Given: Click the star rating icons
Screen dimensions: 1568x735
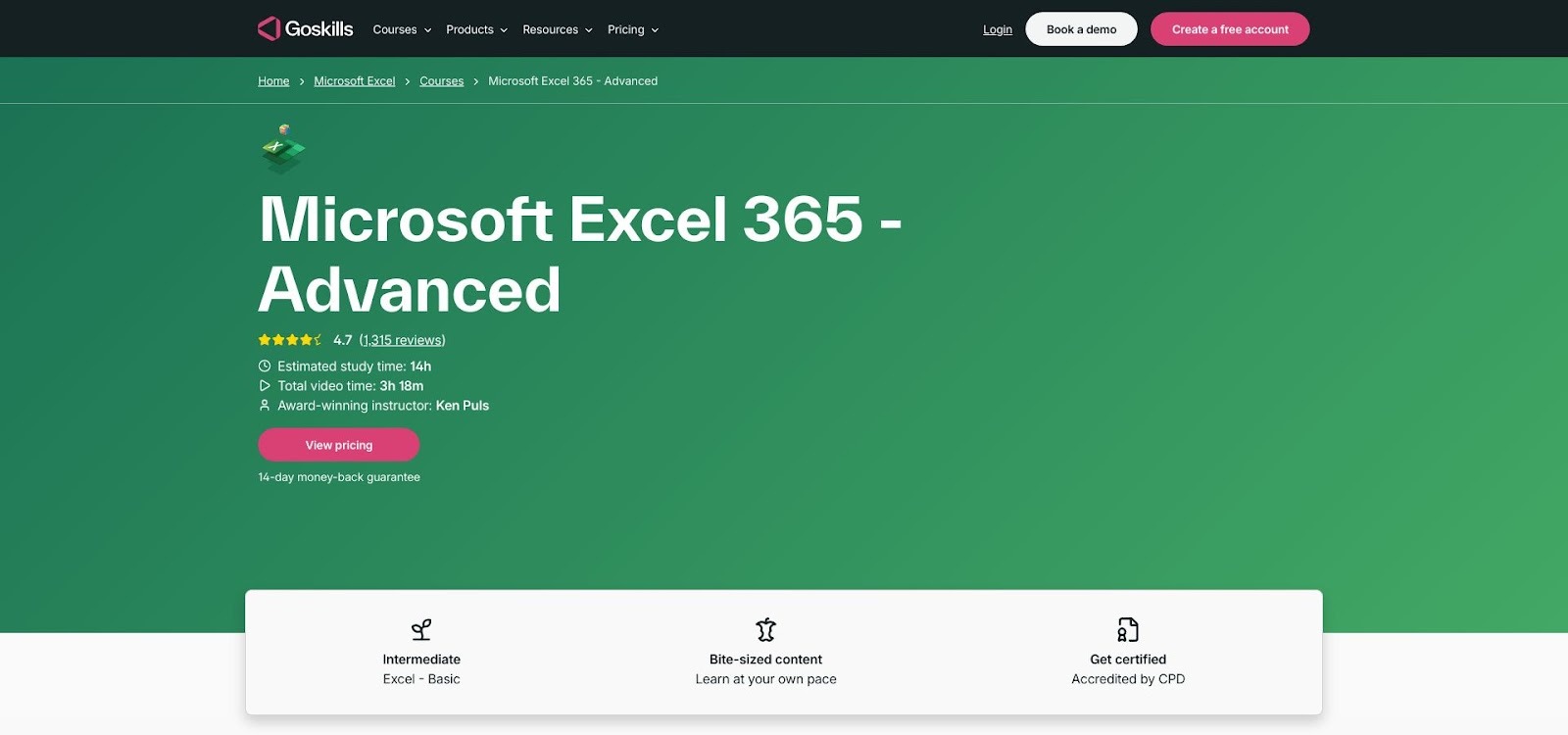Looking at the screenshot, I should pyautogui.click(x=290, y=340).
